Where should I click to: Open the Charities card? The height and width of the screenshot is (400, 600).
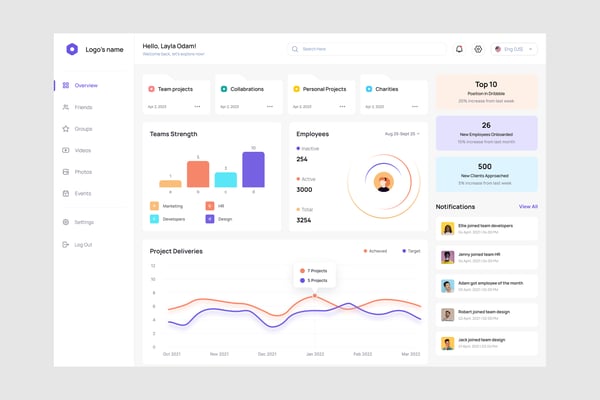pyautogui.click(x=394, y=95)
